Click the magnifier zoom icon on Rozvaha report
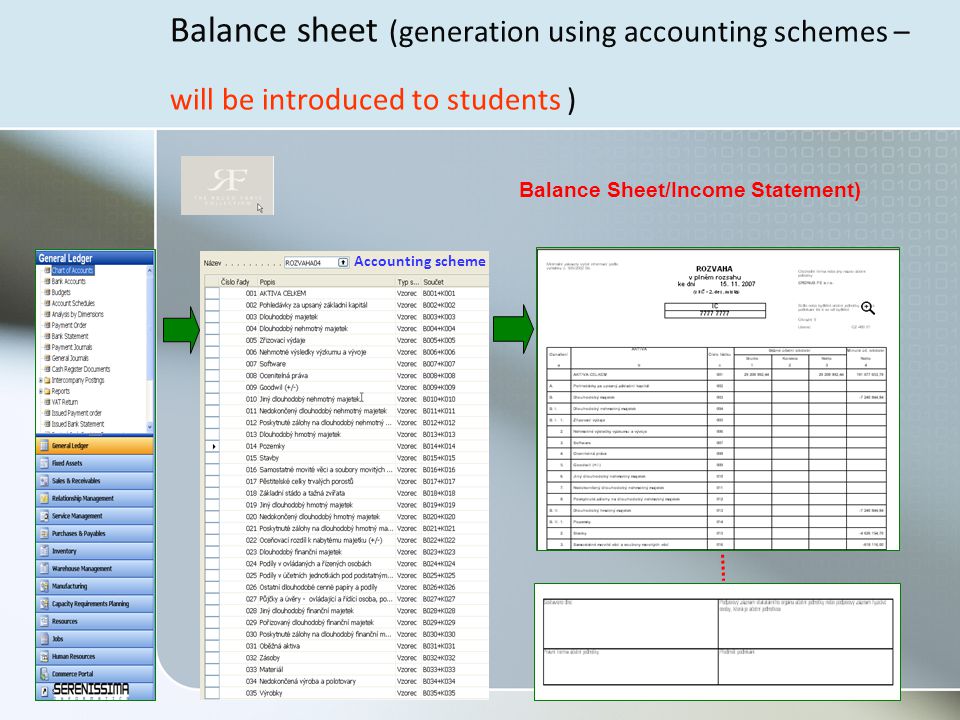Image resolution: width=960 pixels, height=720 pixels. [868, 308]
